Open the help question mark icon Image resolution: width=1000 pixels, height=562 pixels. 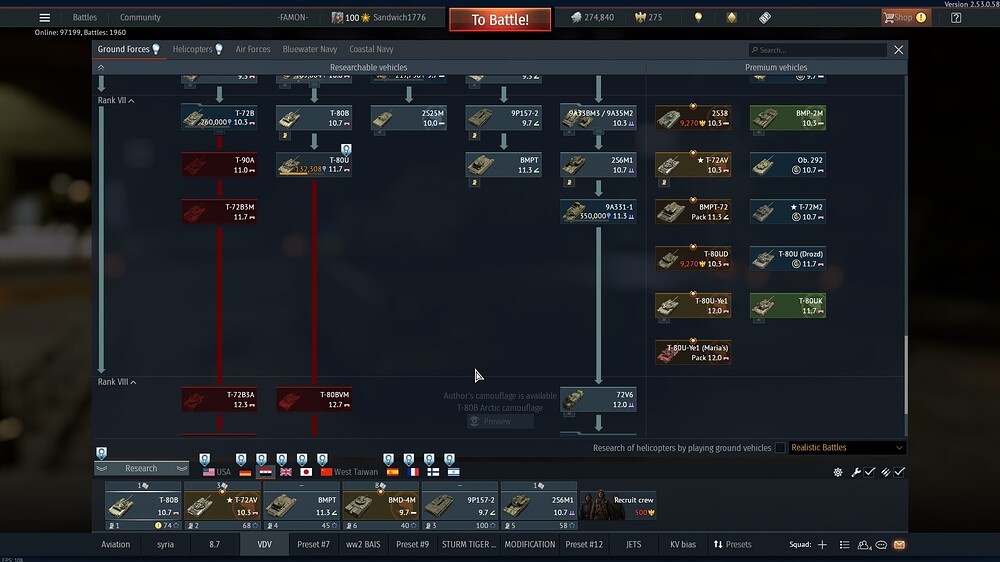point(956,17)
